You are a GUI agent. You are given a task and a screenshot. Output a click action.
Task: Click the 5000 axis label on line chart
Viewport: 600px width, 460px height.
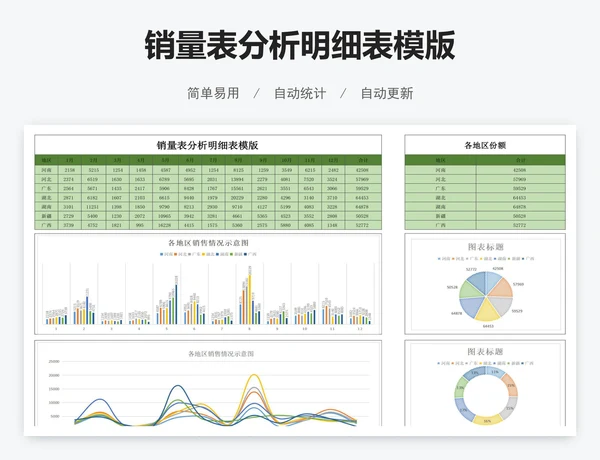55,416
